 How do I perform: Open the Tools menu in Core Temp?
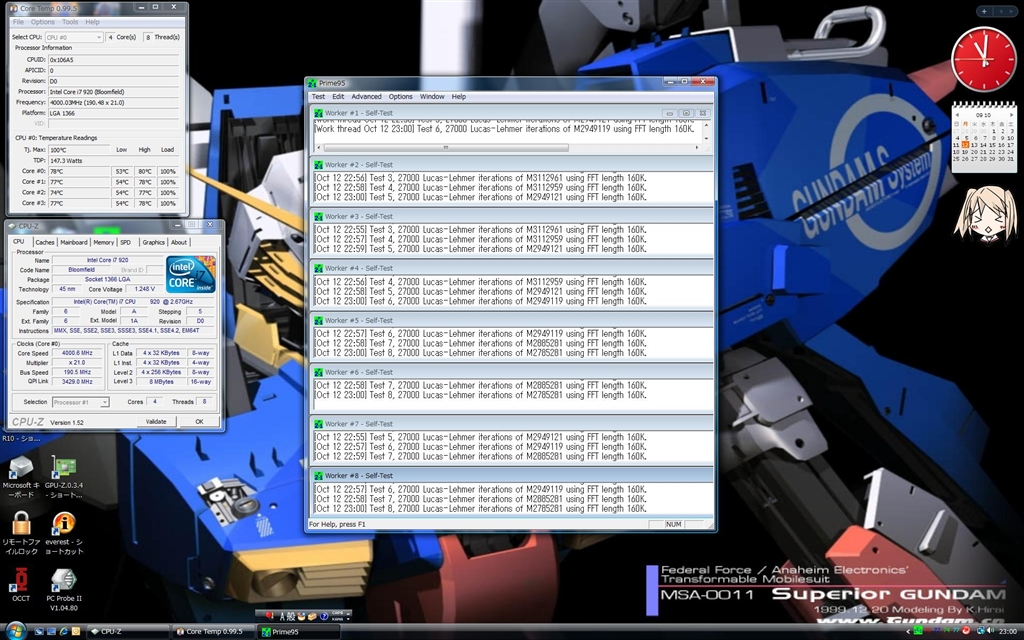(x=70, y=22)
